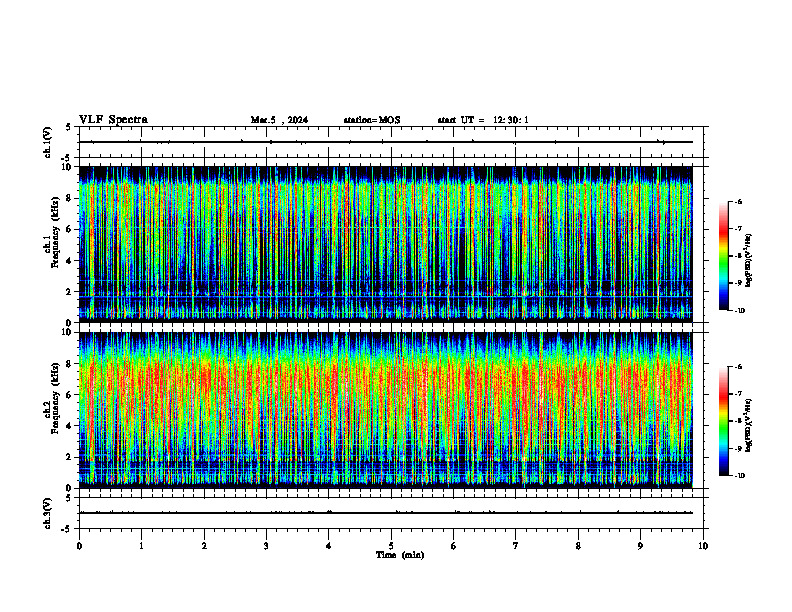Click the ch.2 colorbar log(PSD) unit label
Viewport: 792px width, 612px height.
[x=748, y=426]
